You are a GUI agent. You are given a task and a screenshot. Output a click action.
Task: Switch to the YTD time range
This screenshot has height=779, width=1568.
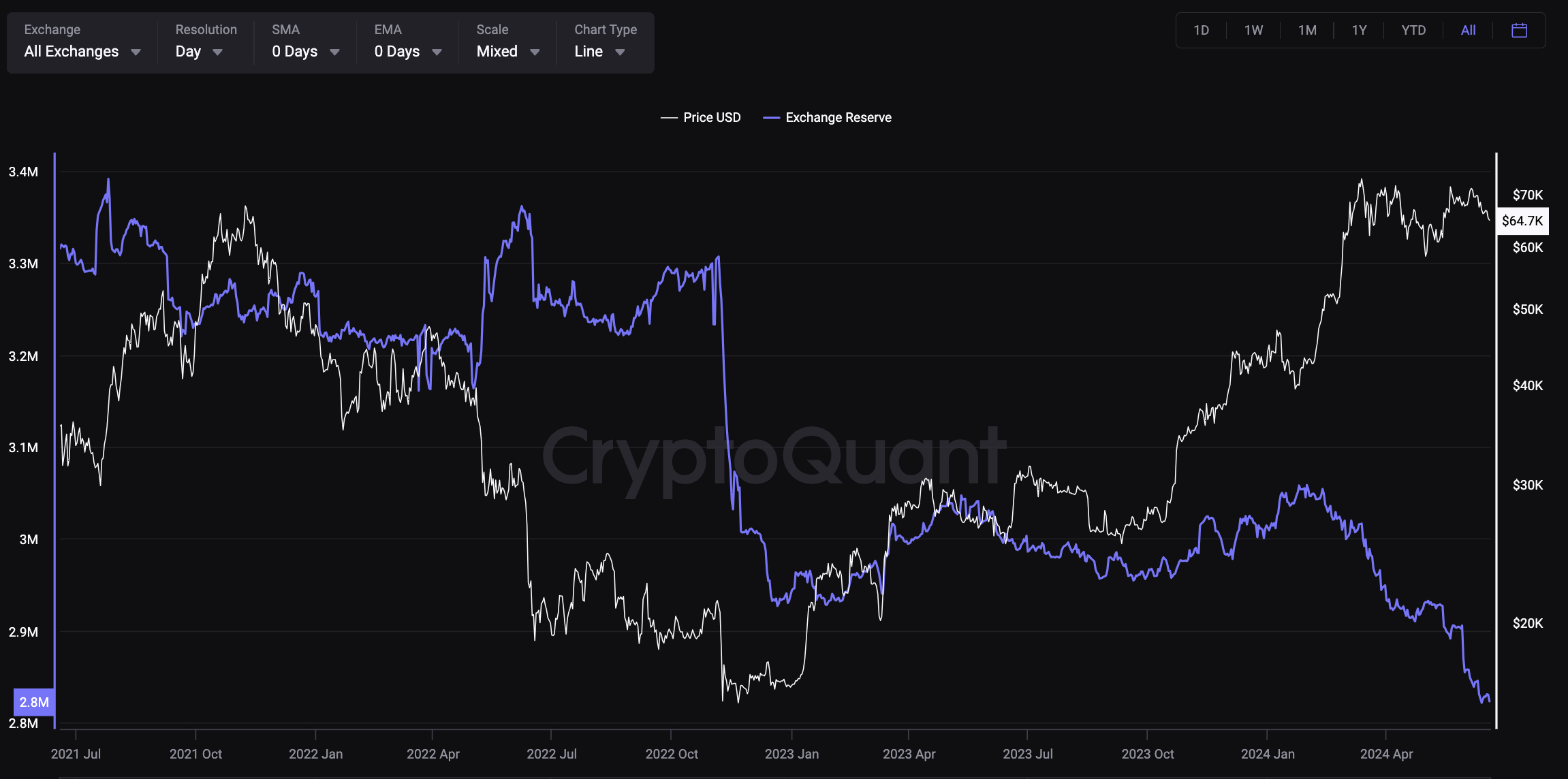tap(1413, 31)
